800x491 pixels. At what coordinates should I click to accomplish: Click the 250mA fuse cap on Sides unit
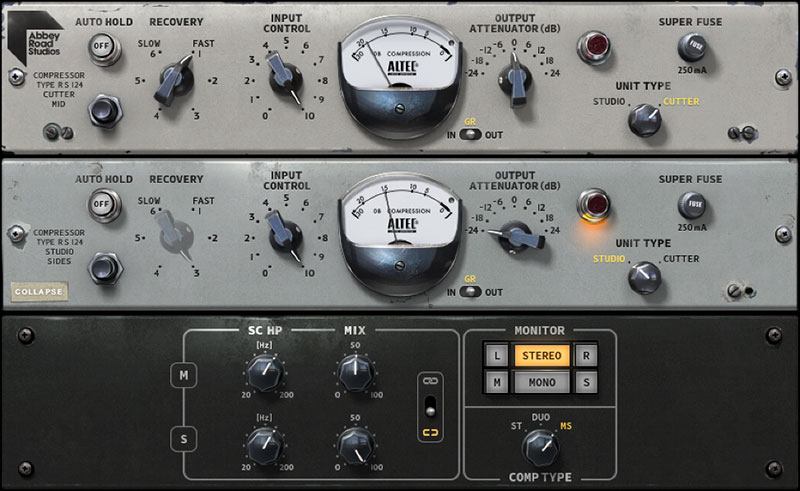pyautogui.click(x=692, y=205)
